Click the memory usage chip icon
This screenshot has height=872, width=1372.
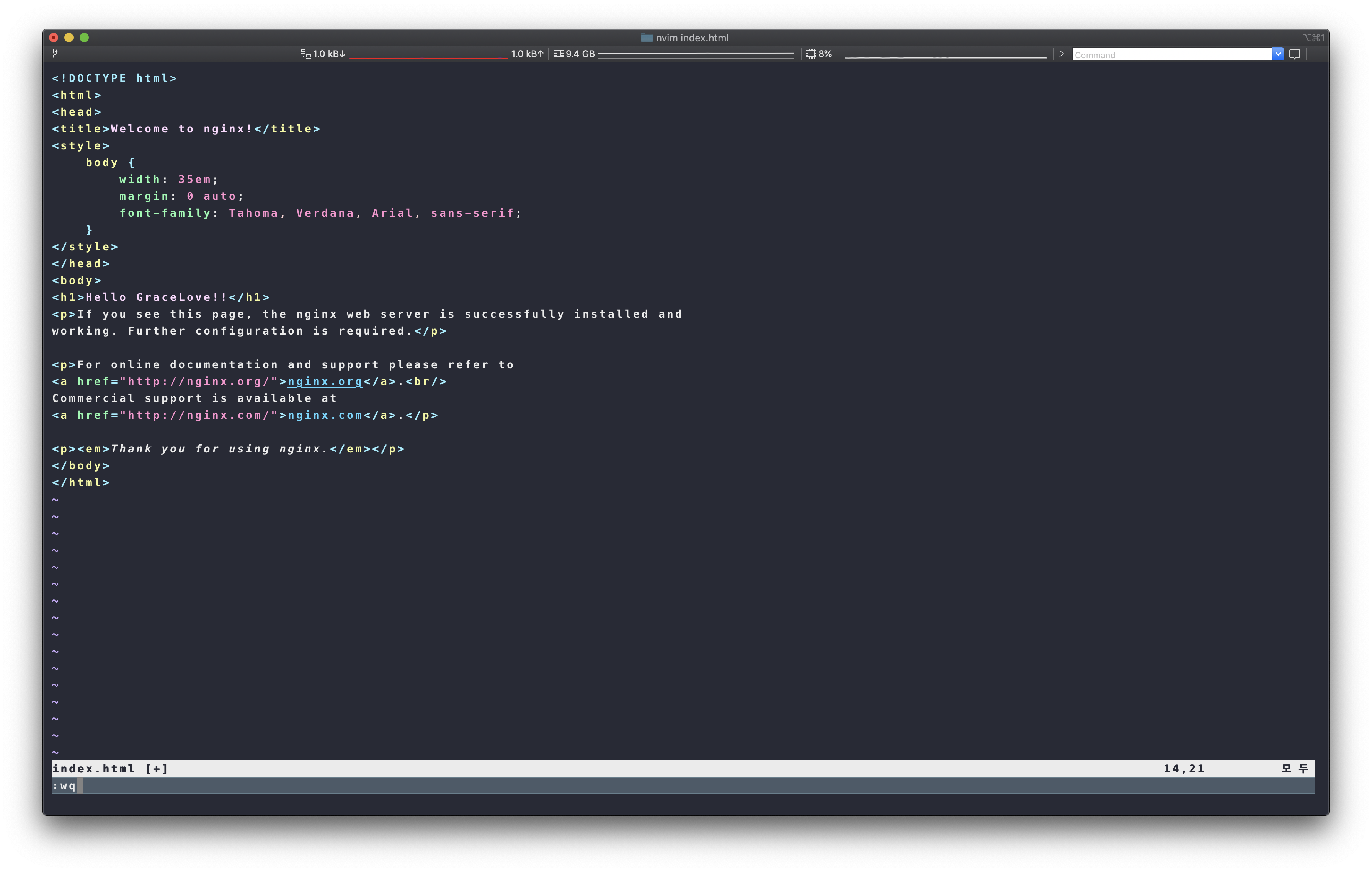tap(559, 54)
